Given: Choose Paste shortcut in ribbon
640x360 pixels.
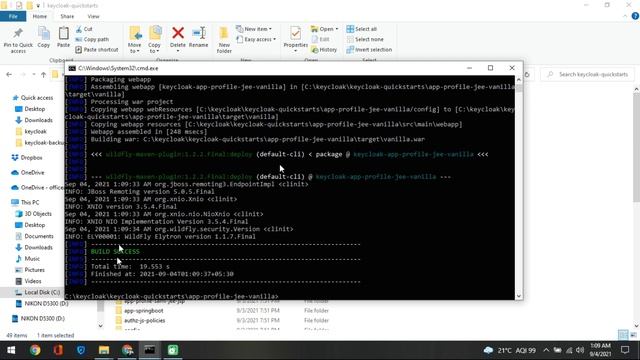Looking at the screenshot, I should pyautogui.click(x=97, y=49).
